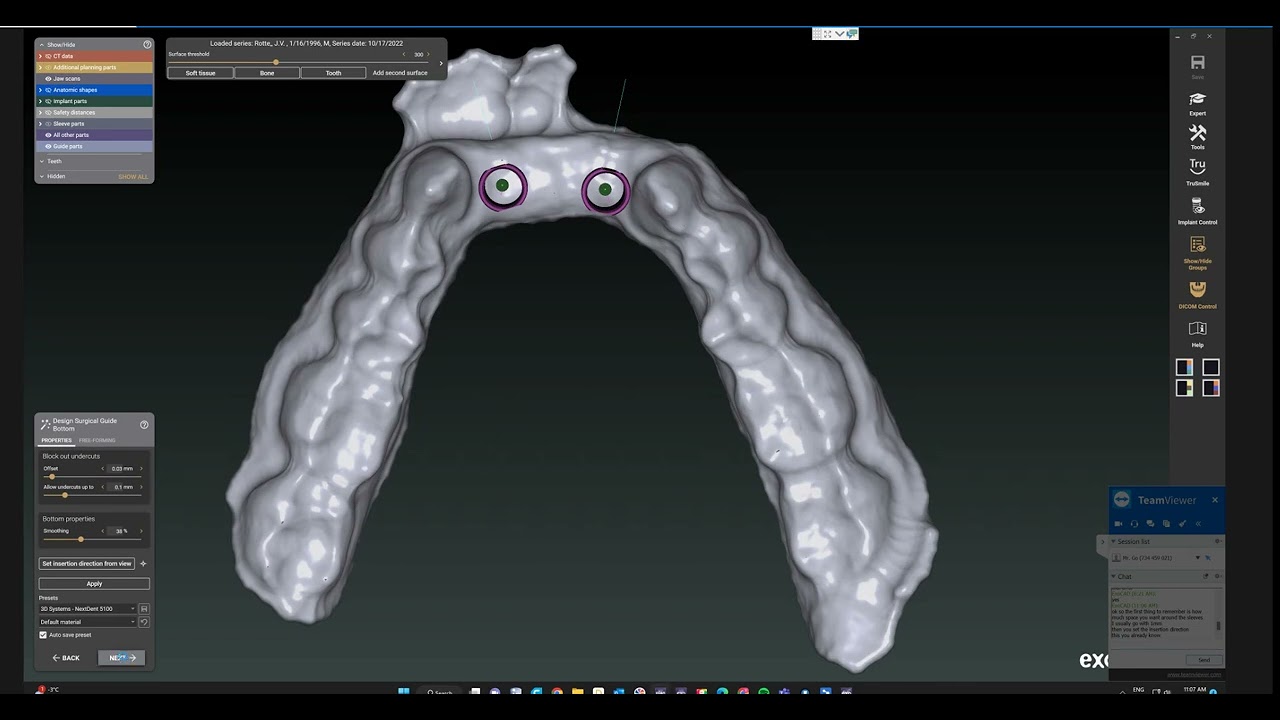Toggle visibility eye for CT data

(x=48, y=56)
